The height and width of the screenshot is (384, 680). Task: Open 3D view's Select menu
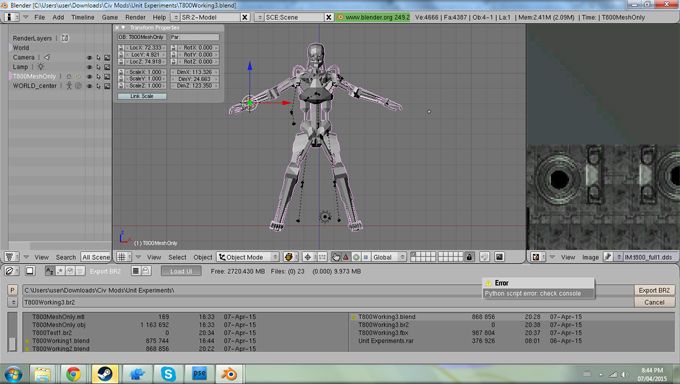(x=177, y=257)
